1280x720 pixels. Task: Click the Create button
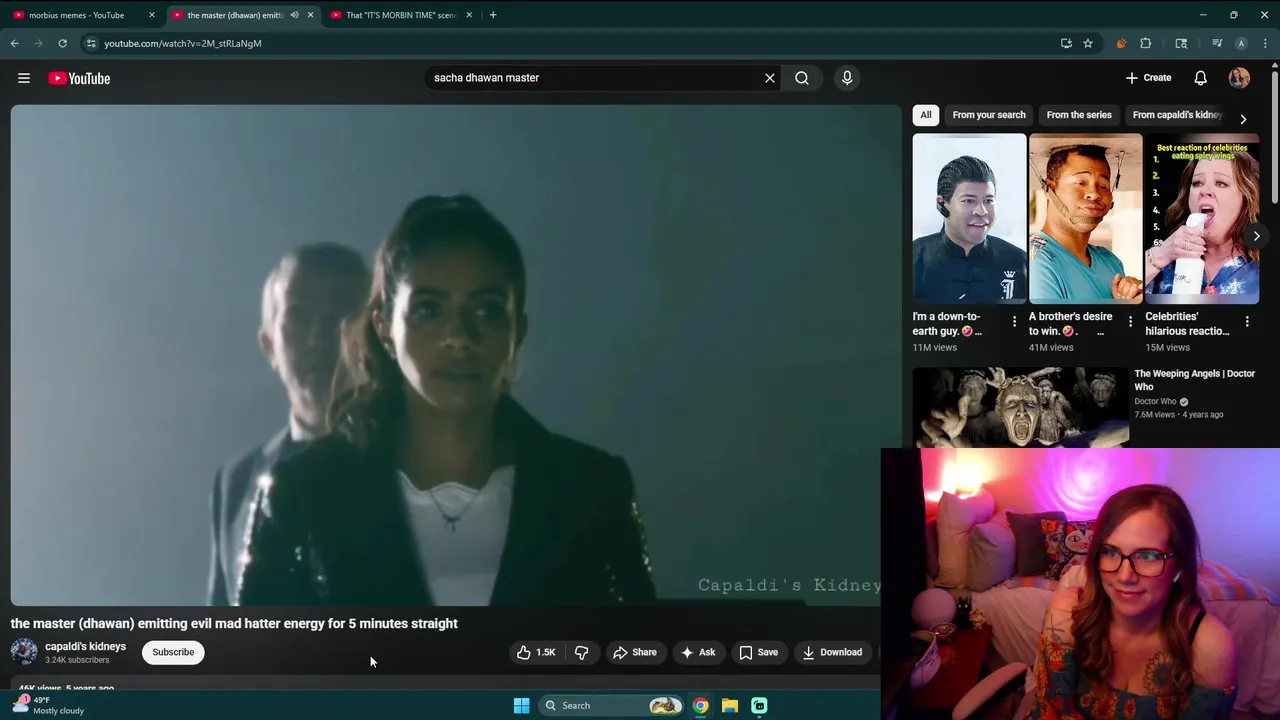click(x=1148, y=78)
